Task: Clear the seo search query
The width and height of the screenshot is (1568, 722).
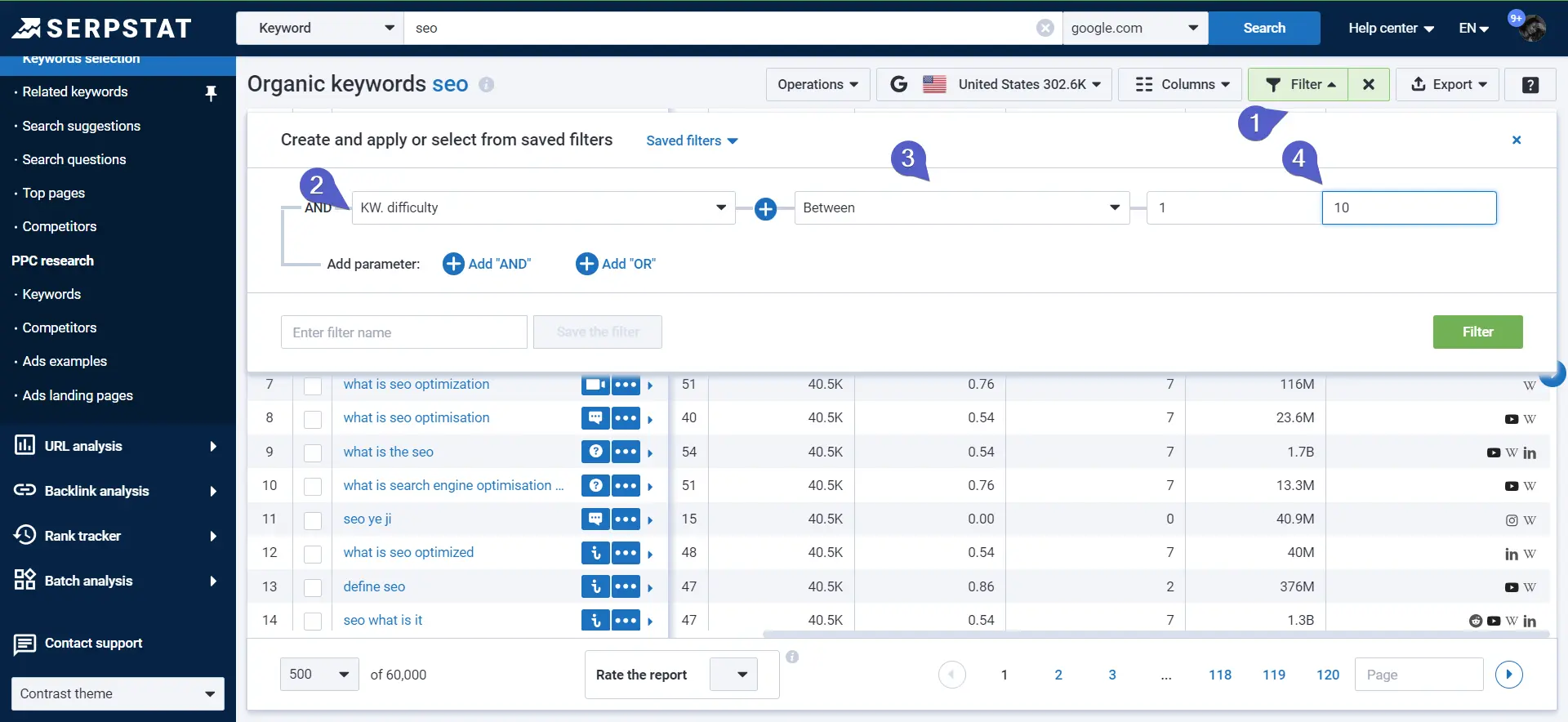Action: (x=1045, y=28)
